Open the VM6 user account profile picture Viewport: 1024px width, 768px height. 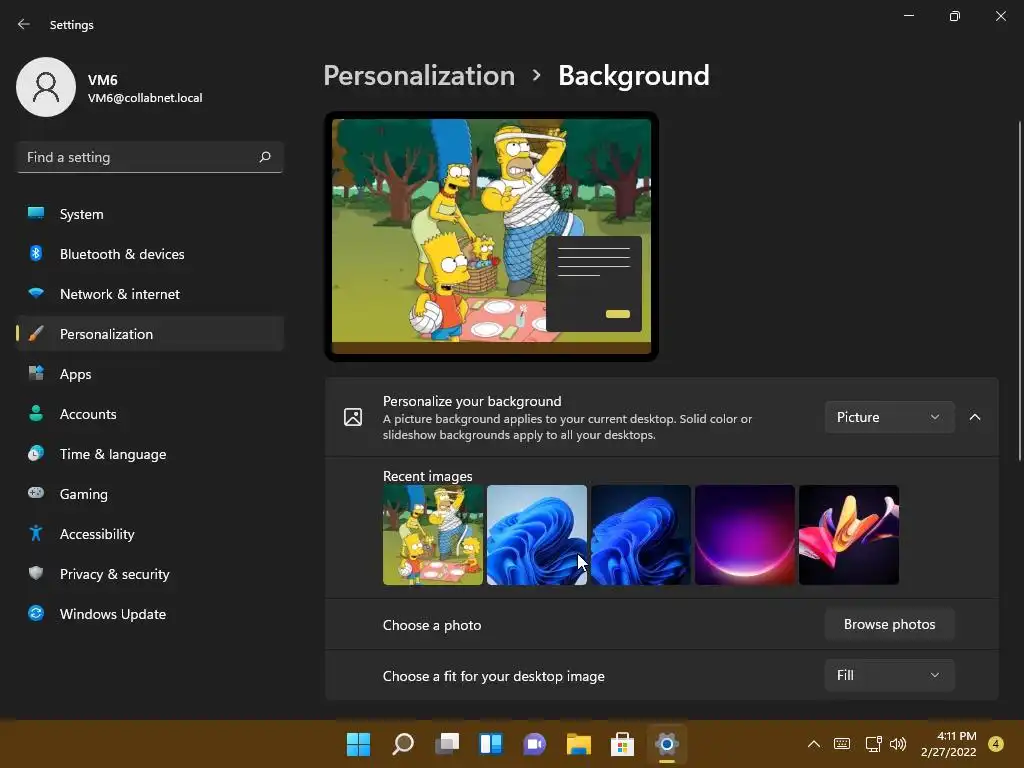point(46,87)
